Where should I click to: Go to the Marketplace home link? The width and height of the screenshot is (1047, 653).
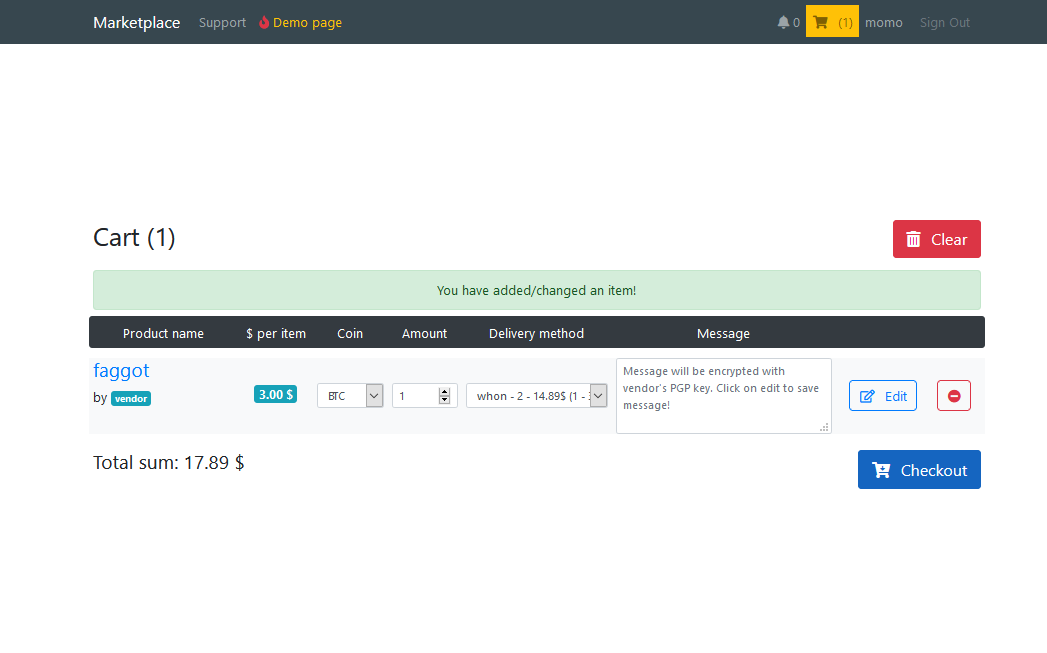tap(136, 21)
